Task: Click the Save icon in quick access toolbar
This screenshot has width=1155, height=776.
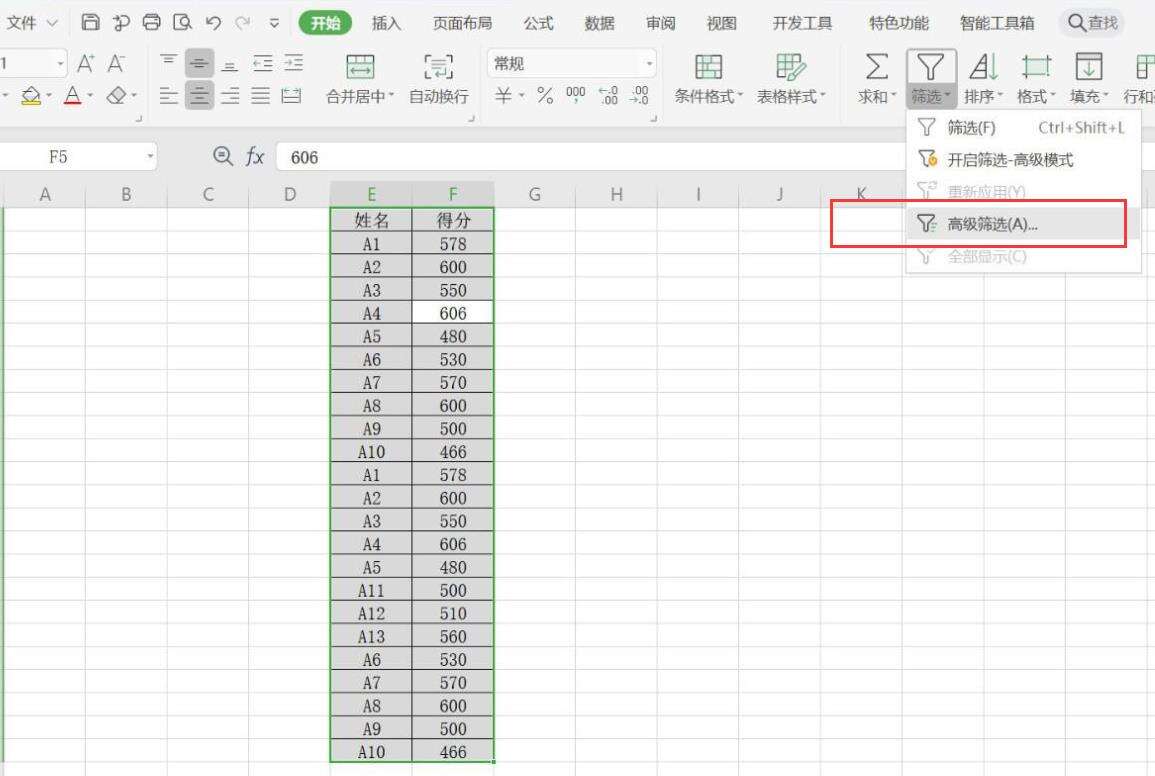Action: click(x=90, y=22)
